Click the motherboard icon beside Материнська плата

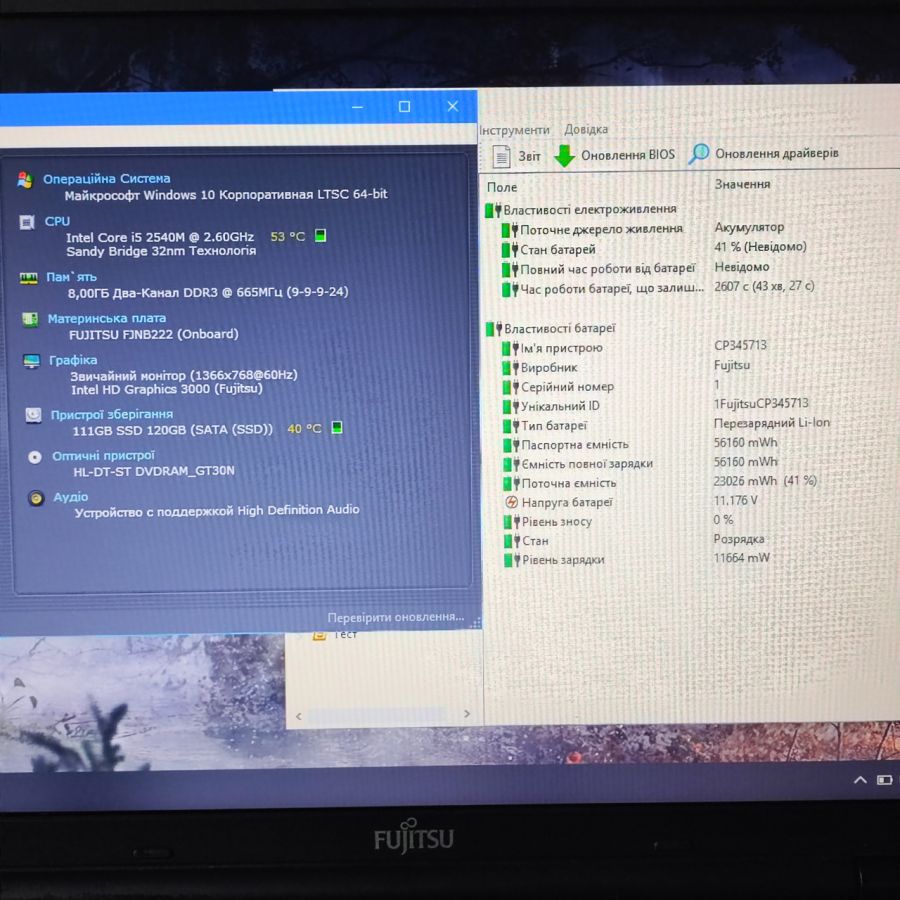tap(30, 319)
